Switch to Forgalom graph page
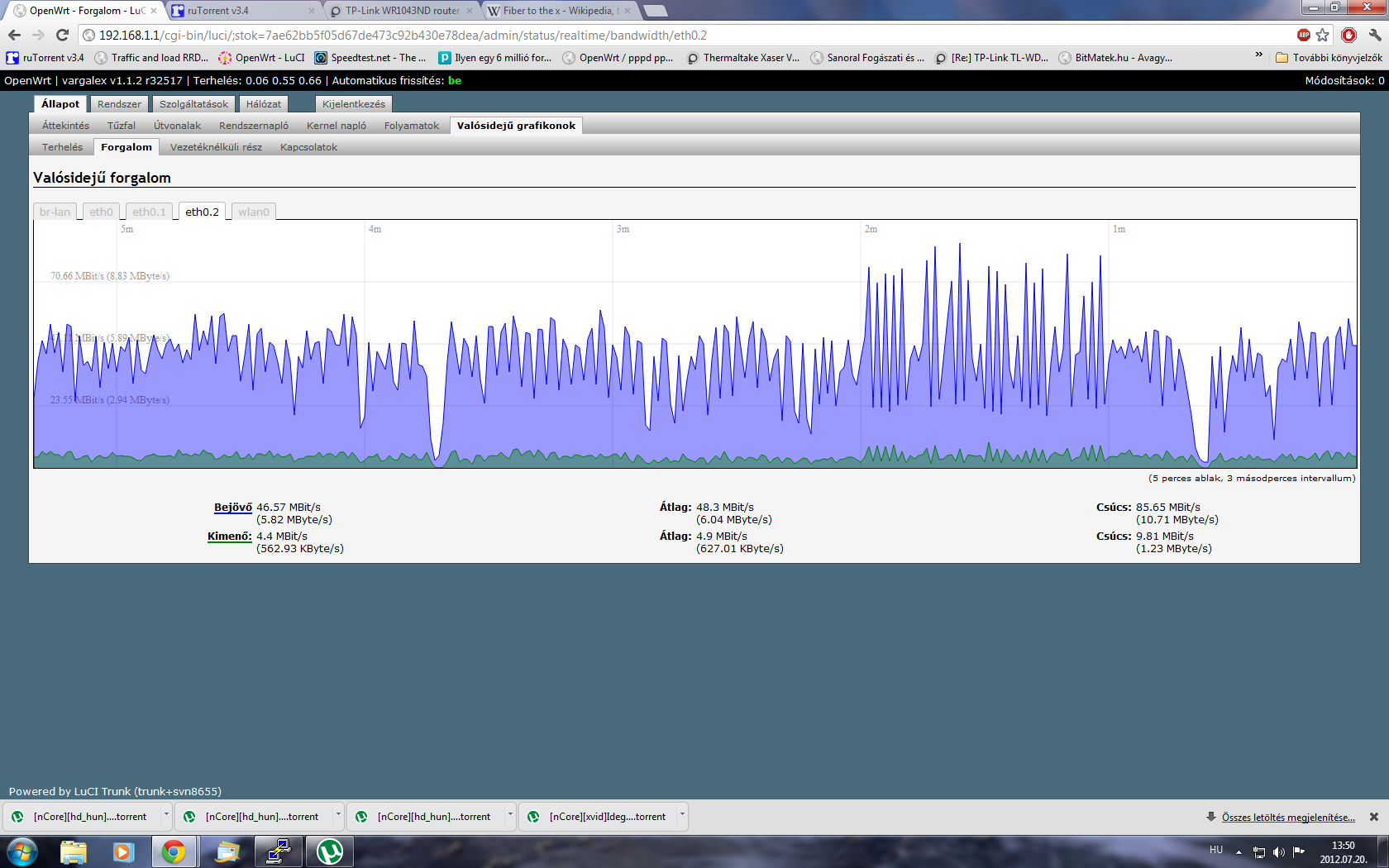1389x868 pixels. [x=126, y=147]
